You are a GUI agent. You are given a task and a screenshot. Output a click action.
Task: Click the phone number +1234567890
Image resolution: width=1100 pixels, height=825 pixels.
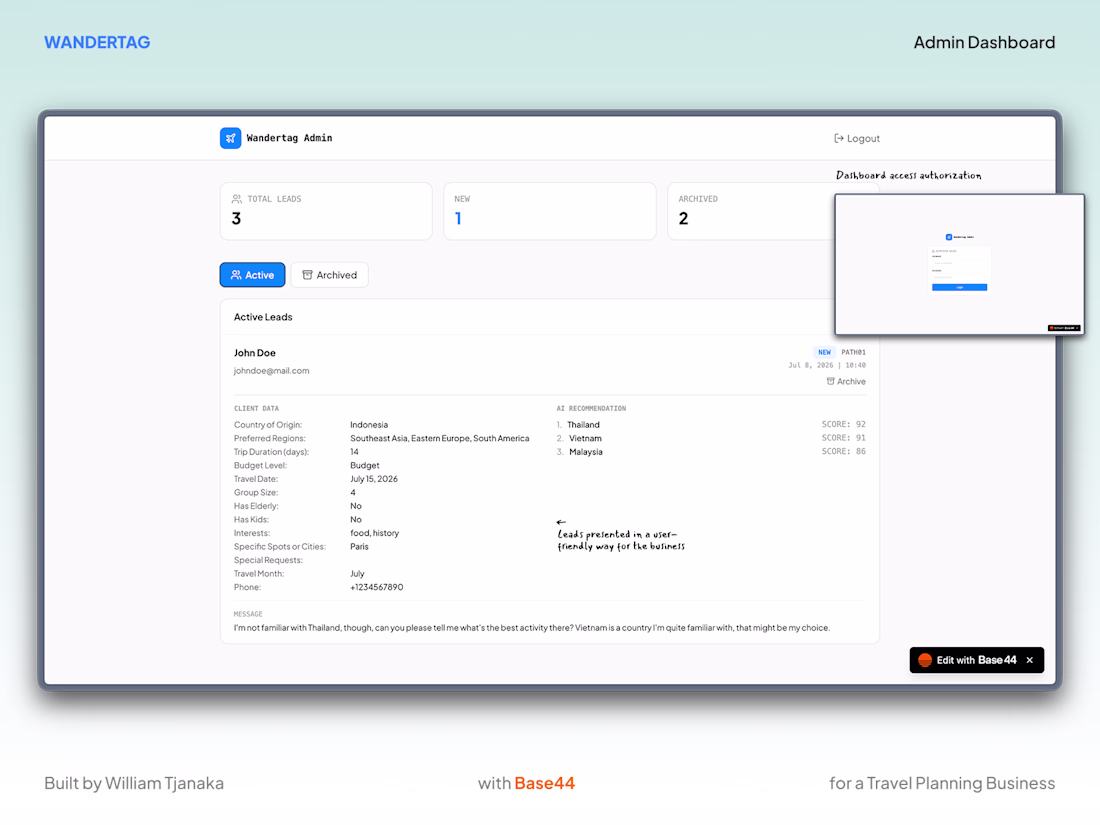click(377, 587)
